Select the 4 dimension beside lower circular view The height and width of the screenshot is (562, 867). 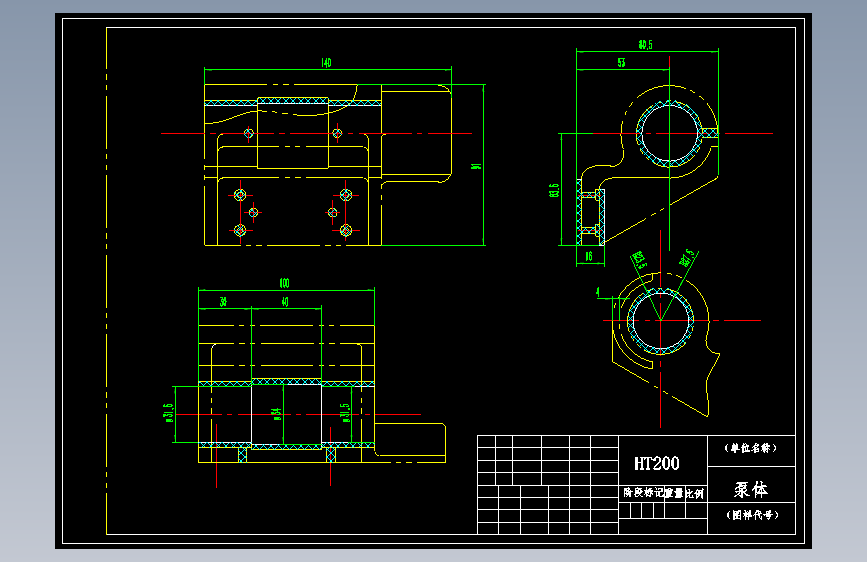[x=597, y=292]
